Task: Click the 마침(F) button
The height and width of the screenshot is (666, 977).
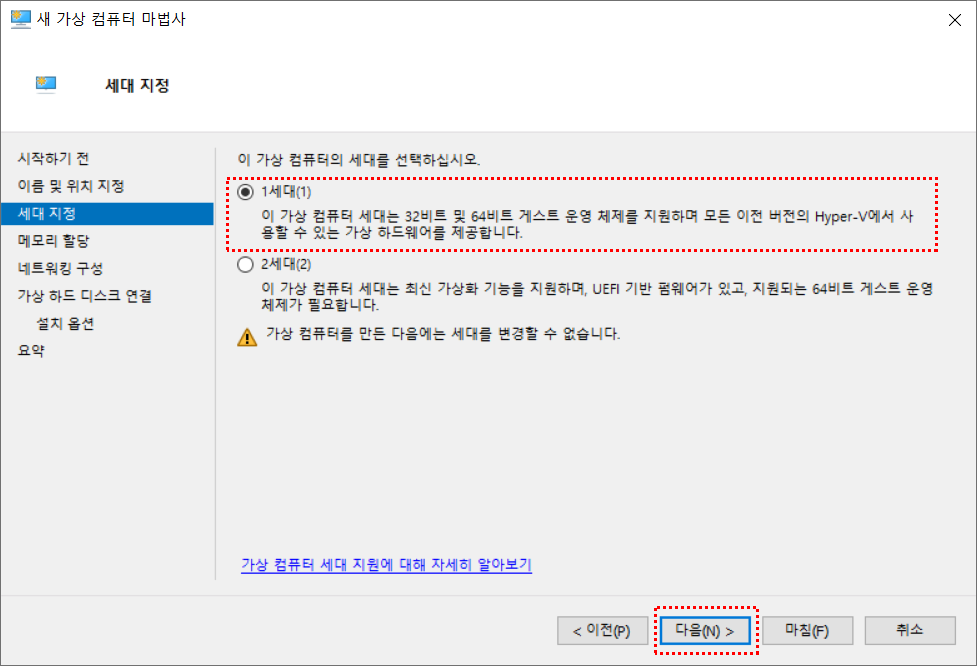Action: [x=807, y=630]
